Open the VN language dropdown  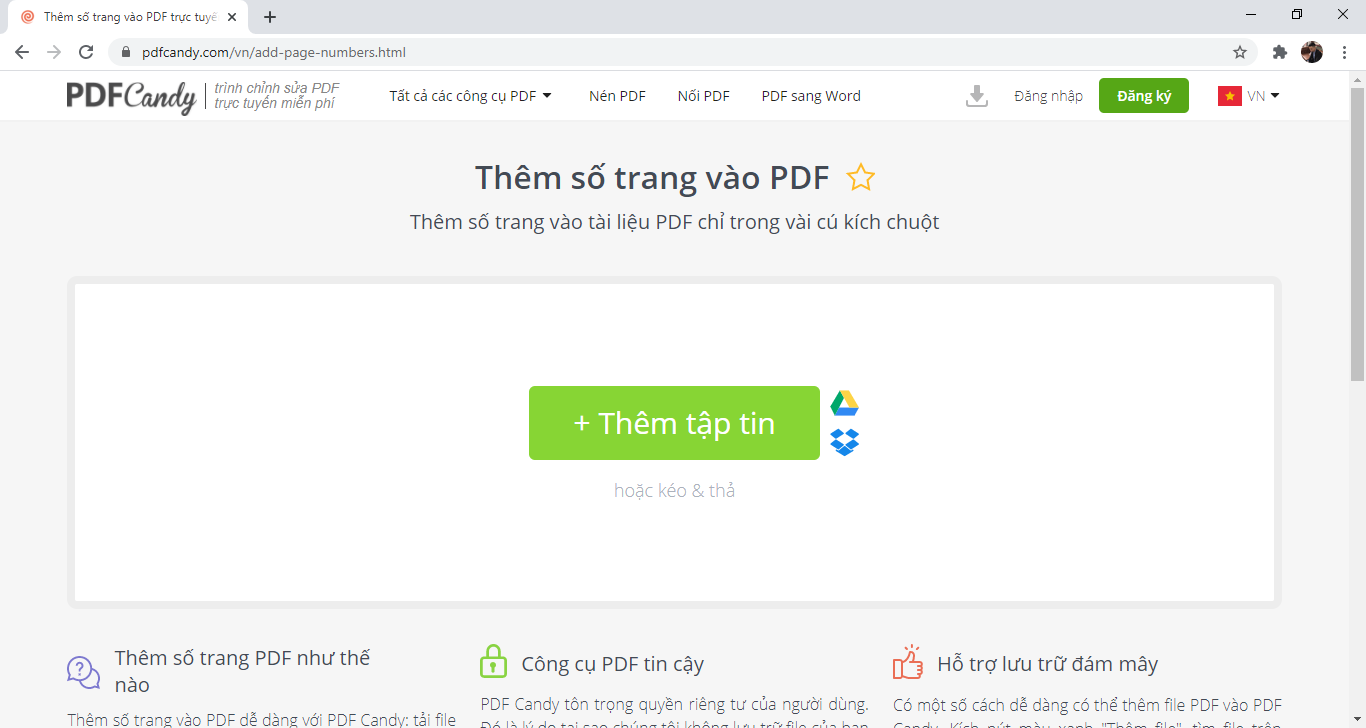click(x=1264, y=96)
